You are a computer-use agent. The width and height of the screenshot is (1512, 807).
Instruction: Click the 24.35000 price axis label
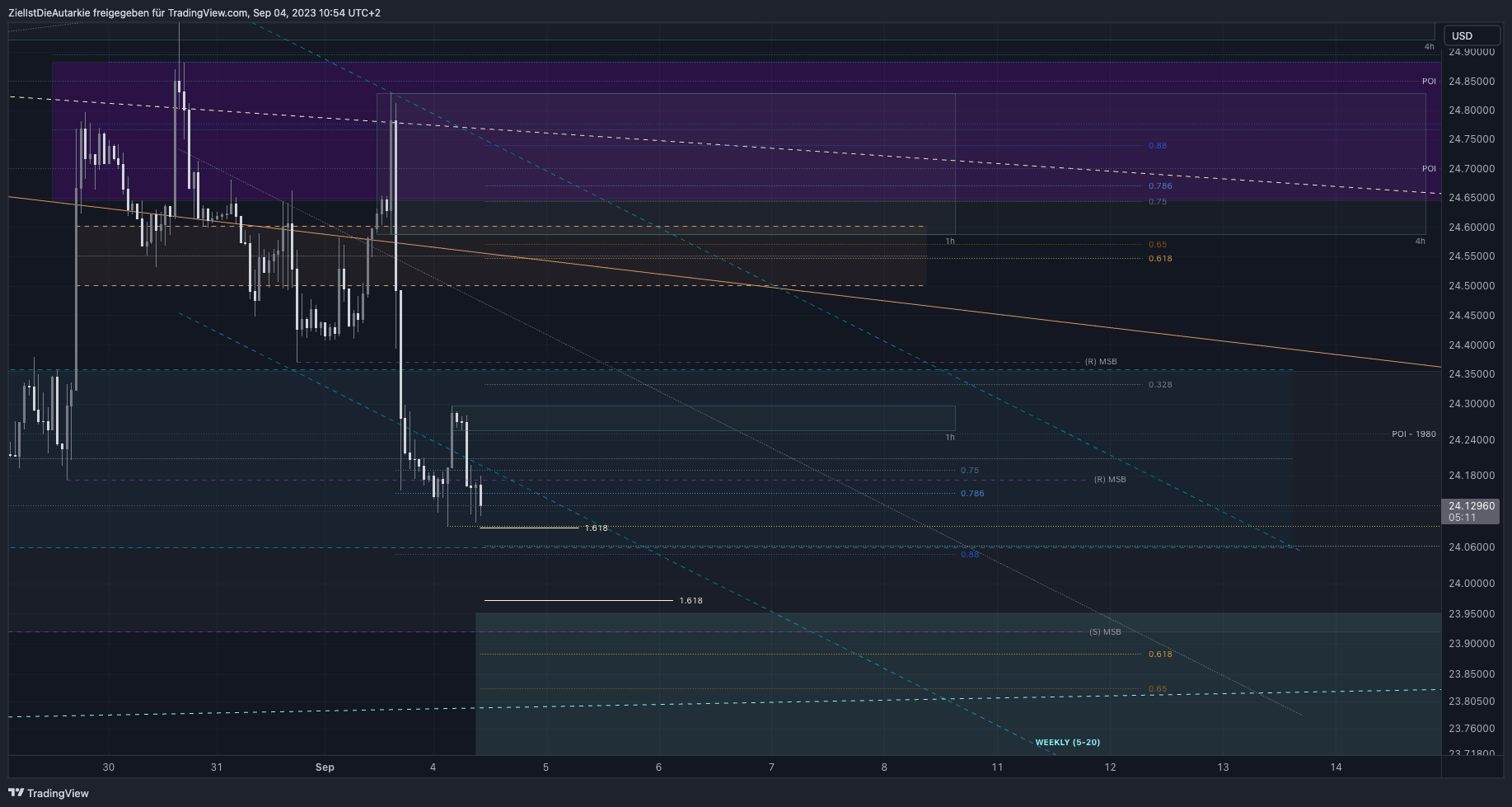[1471, 374]
